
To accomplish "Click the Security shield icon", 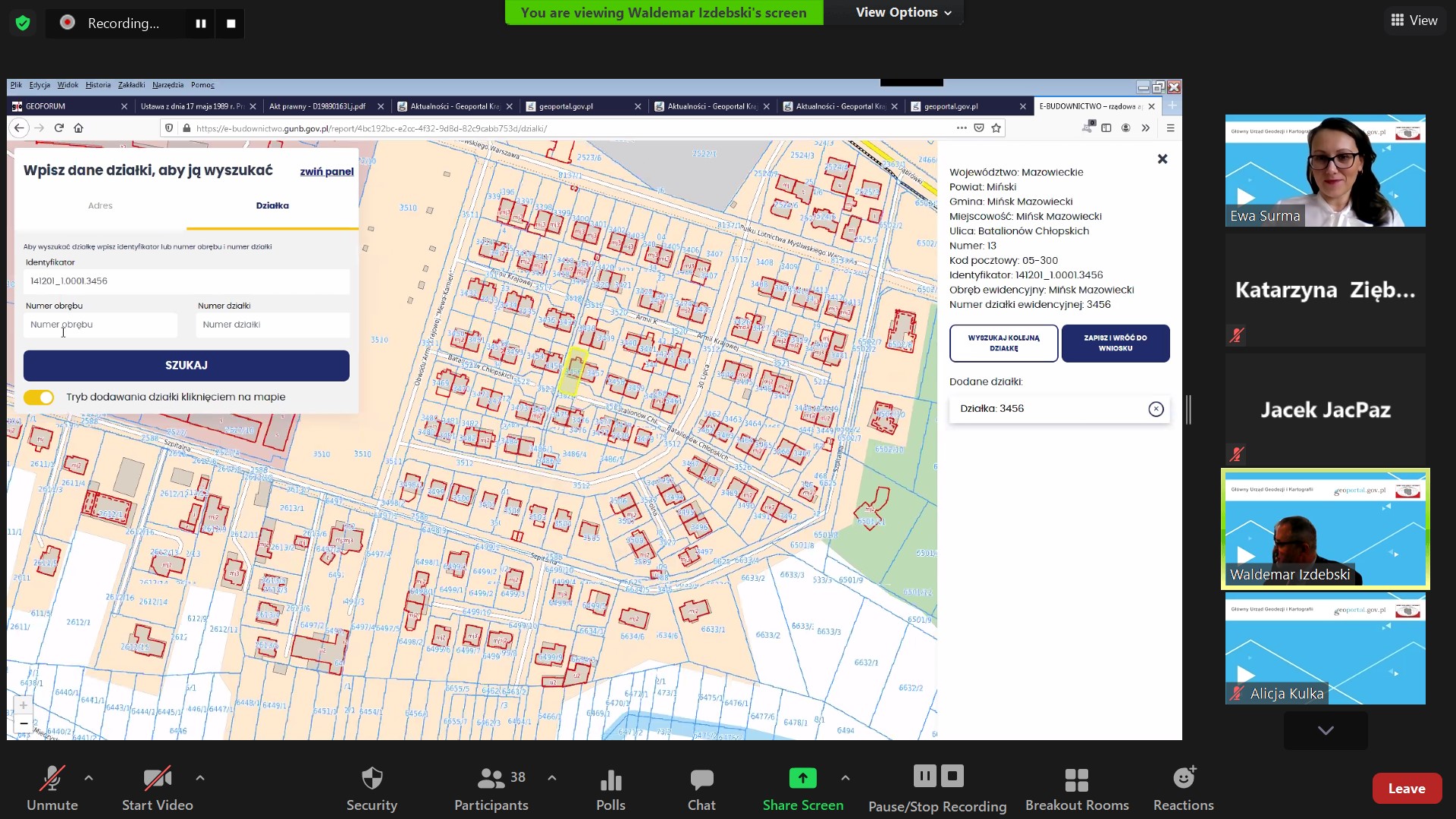I will 372,779.
